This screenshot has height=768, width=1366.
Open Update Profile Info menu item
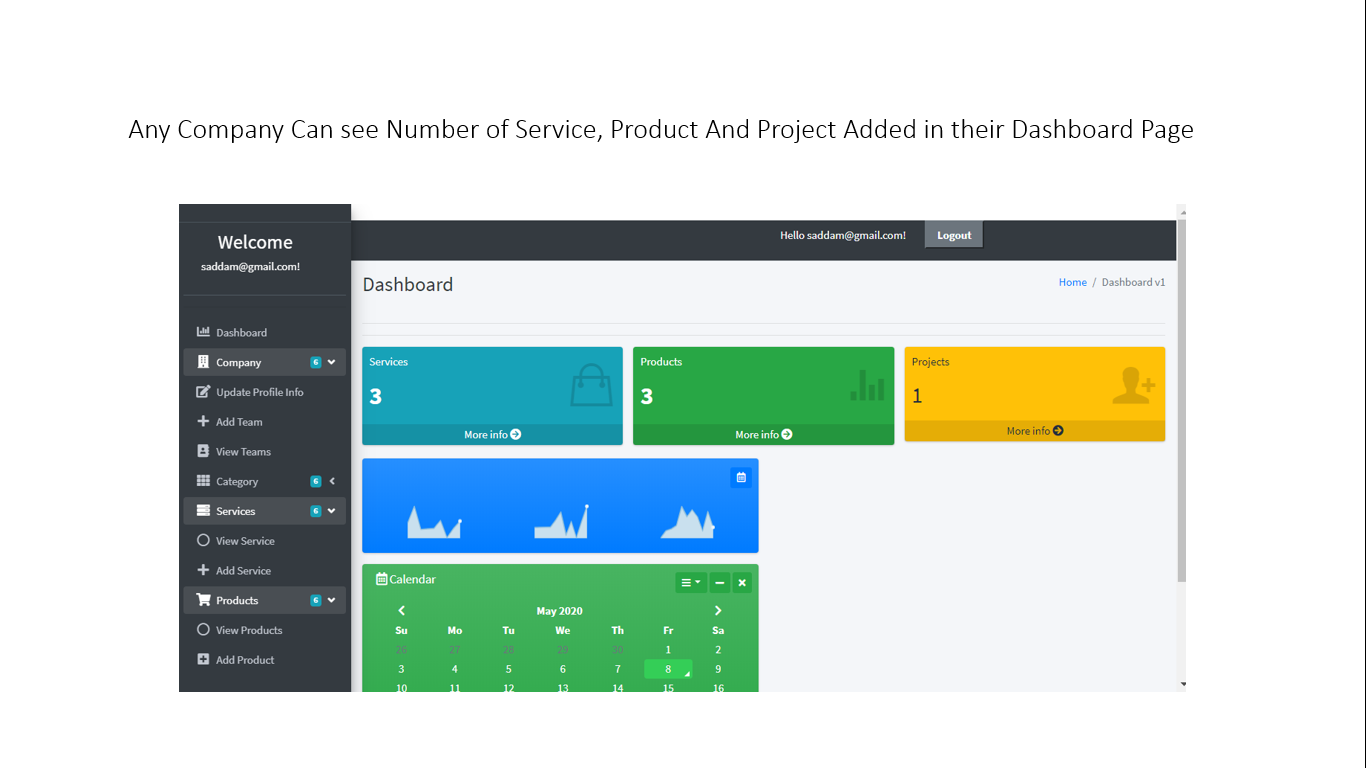(x=265, y=392)
